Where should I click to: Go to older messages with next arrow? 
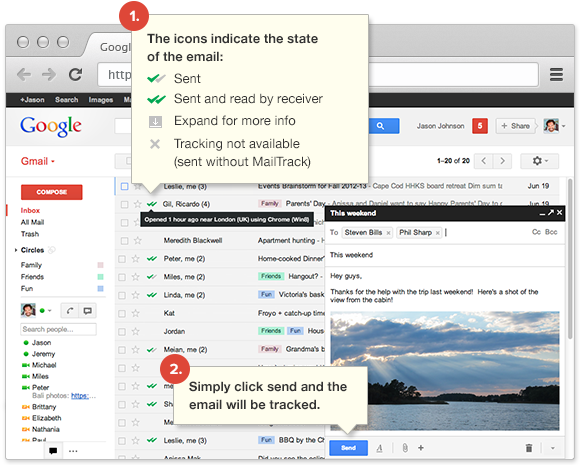pos(502,161)
